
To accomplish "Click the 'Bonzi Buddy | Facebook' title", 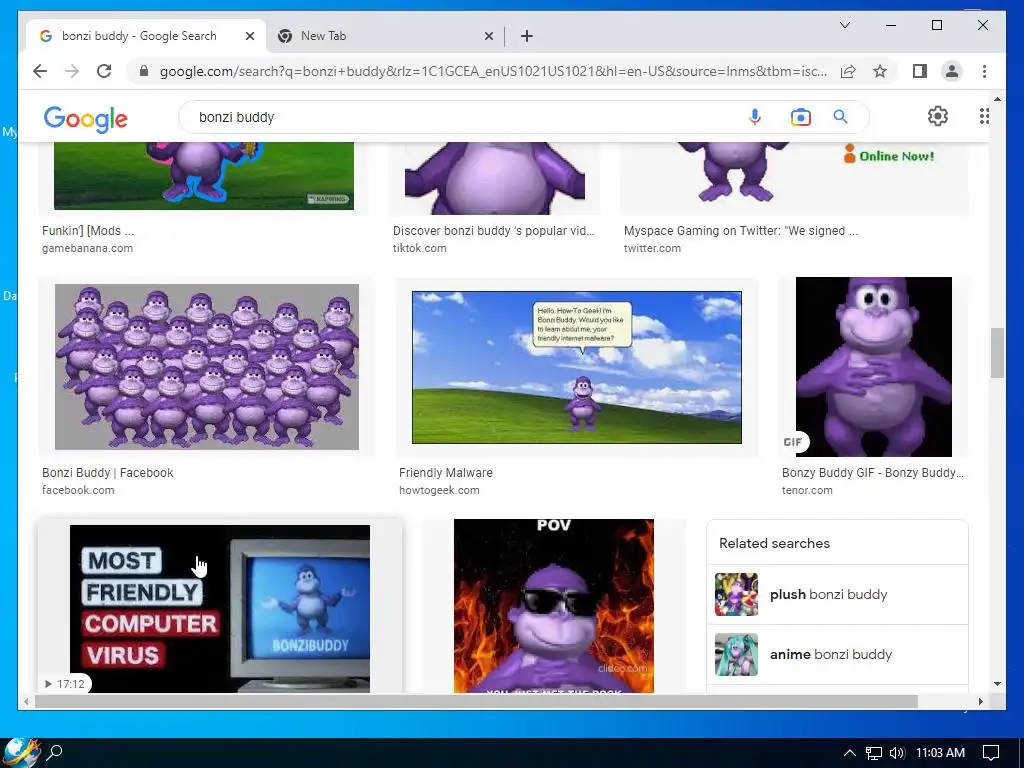I will click(x=108, y=473).
